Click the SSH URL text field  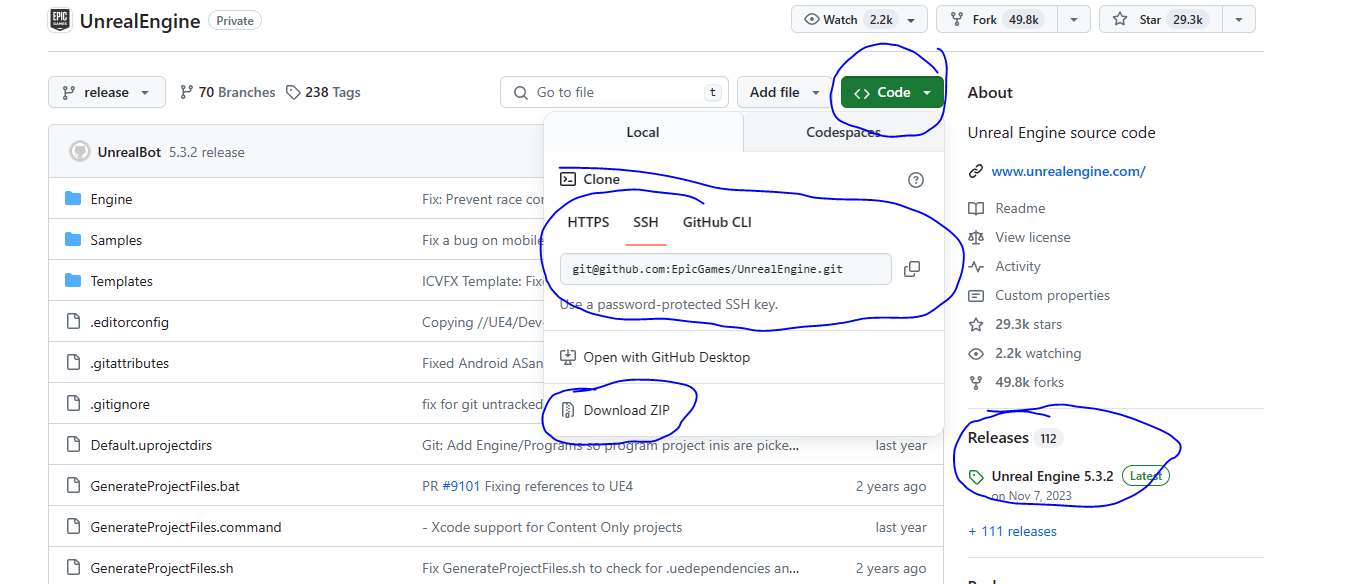point(726,269)
